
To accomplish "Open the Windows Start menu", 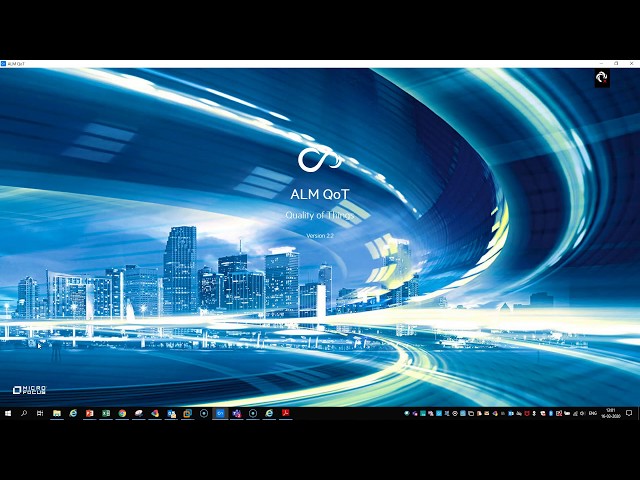I will coord(8,413).
